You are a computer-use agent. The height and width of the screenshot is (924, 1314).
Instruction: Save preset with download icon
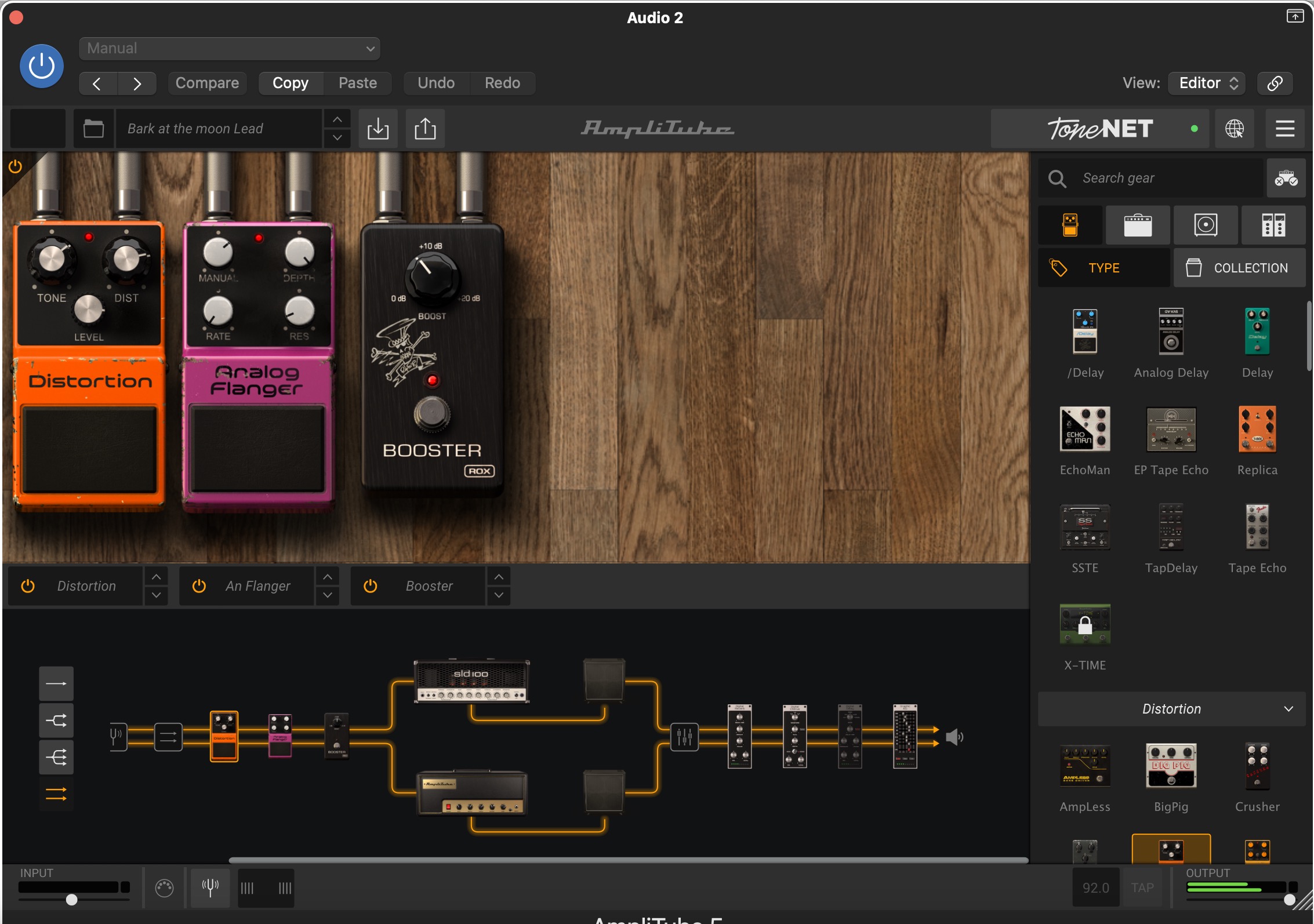378,129
